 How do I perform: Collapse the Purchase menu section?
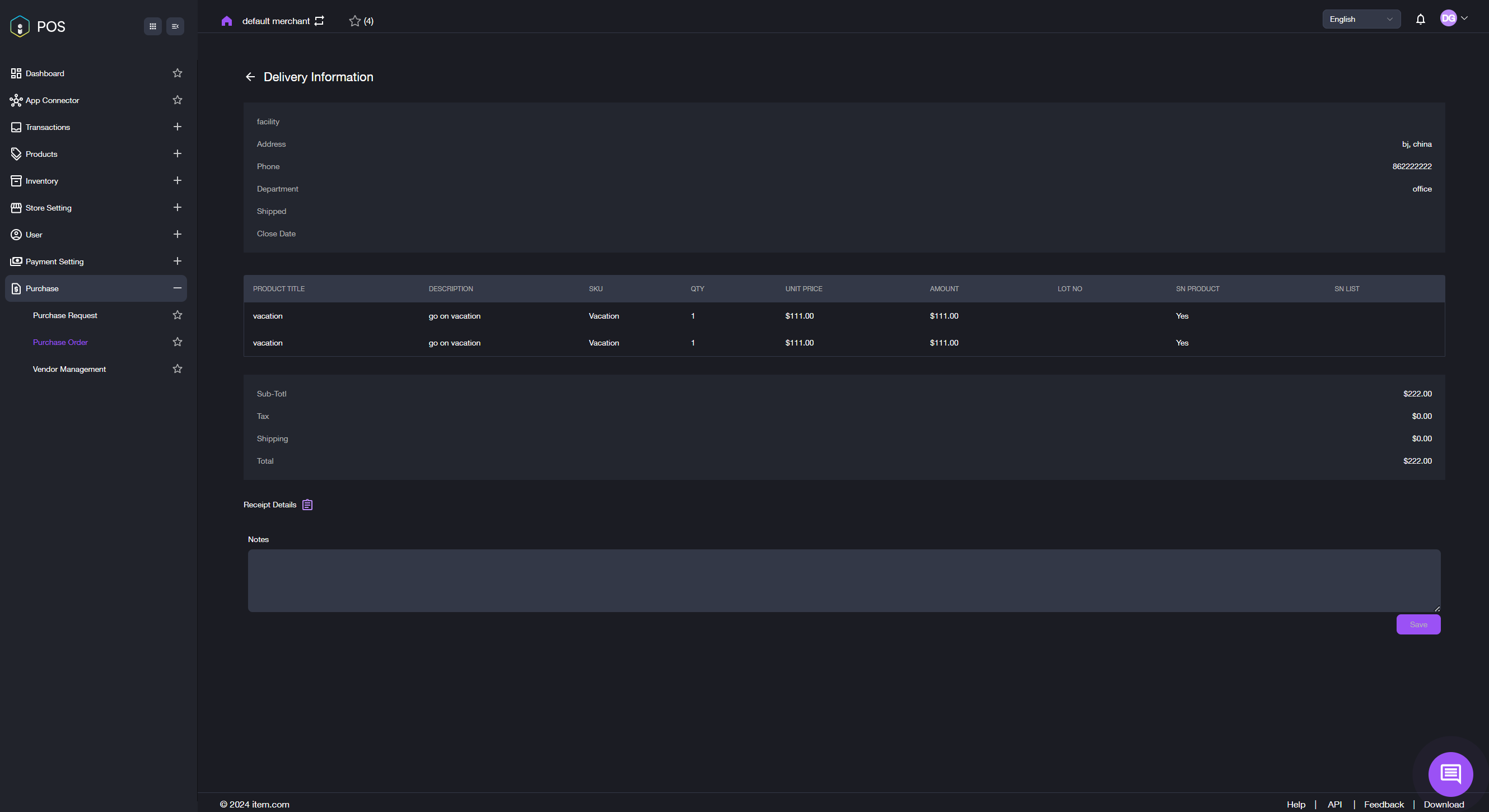[178, 288]
